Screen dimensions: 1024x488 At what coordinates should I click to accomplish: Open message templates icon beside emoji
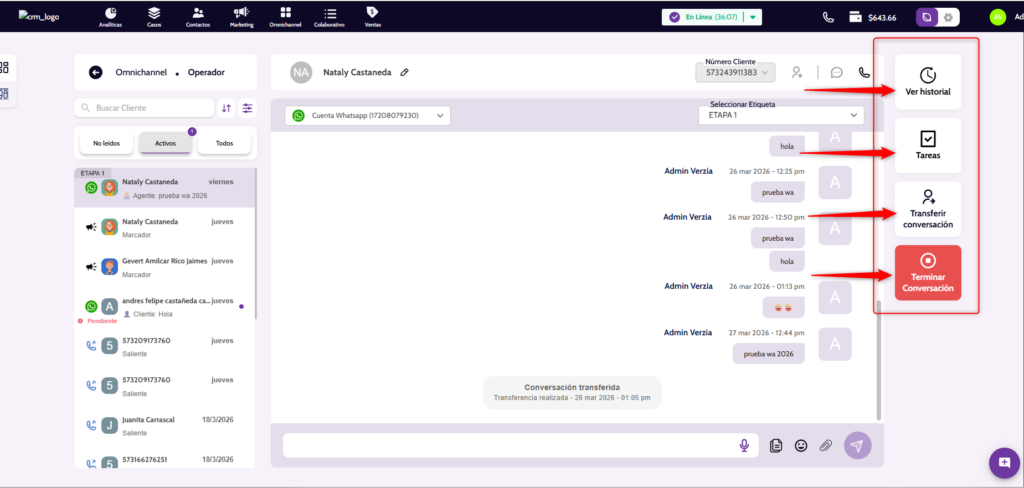tap(776, 446)
